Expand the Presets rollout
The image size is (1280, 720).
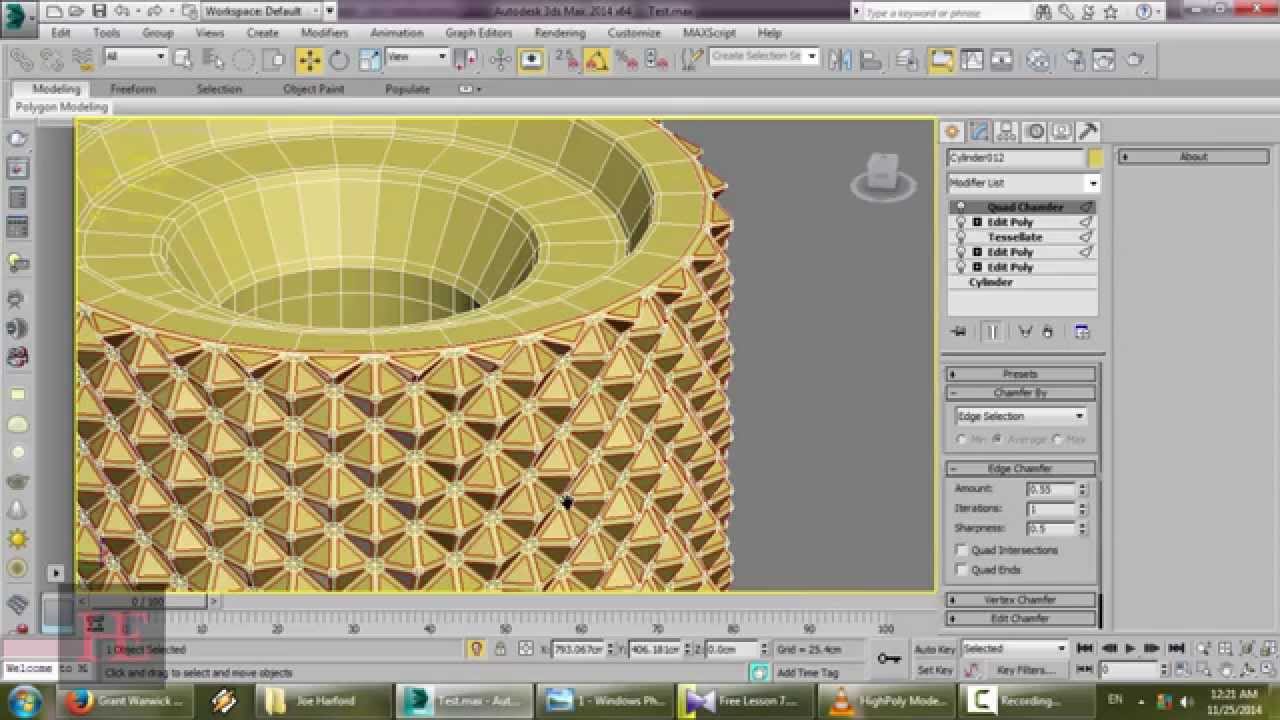[x=1020, y=374]
